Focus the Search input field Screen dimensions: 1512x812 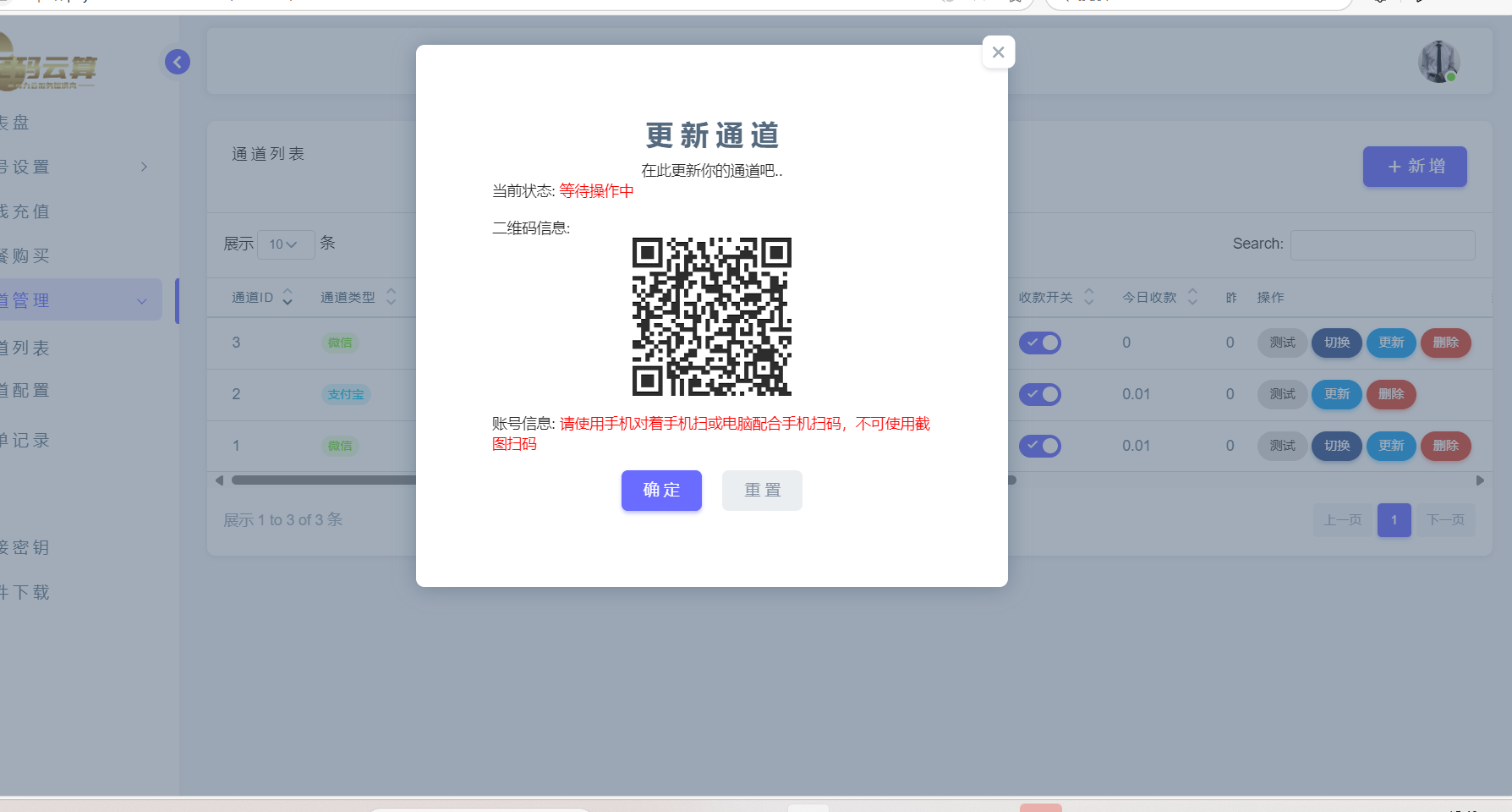[x=1383, y=244]
